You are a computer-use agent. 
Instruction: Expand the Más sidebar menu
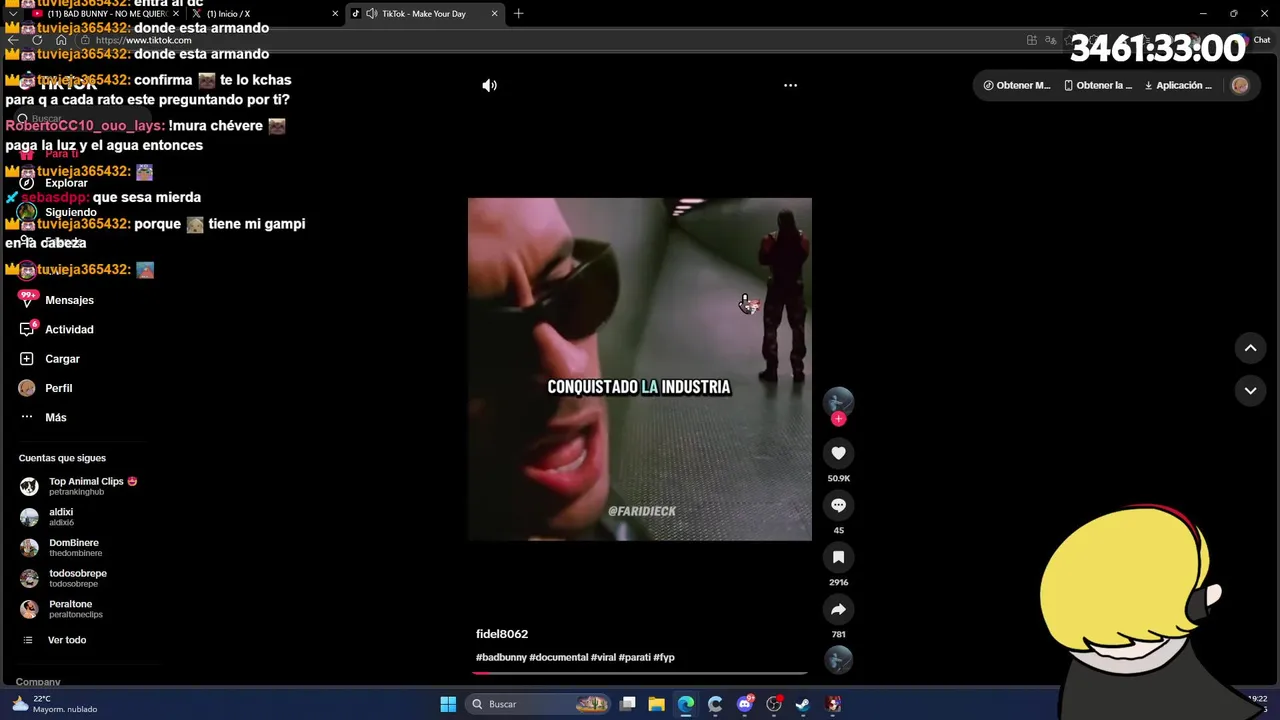click(55, 417)
